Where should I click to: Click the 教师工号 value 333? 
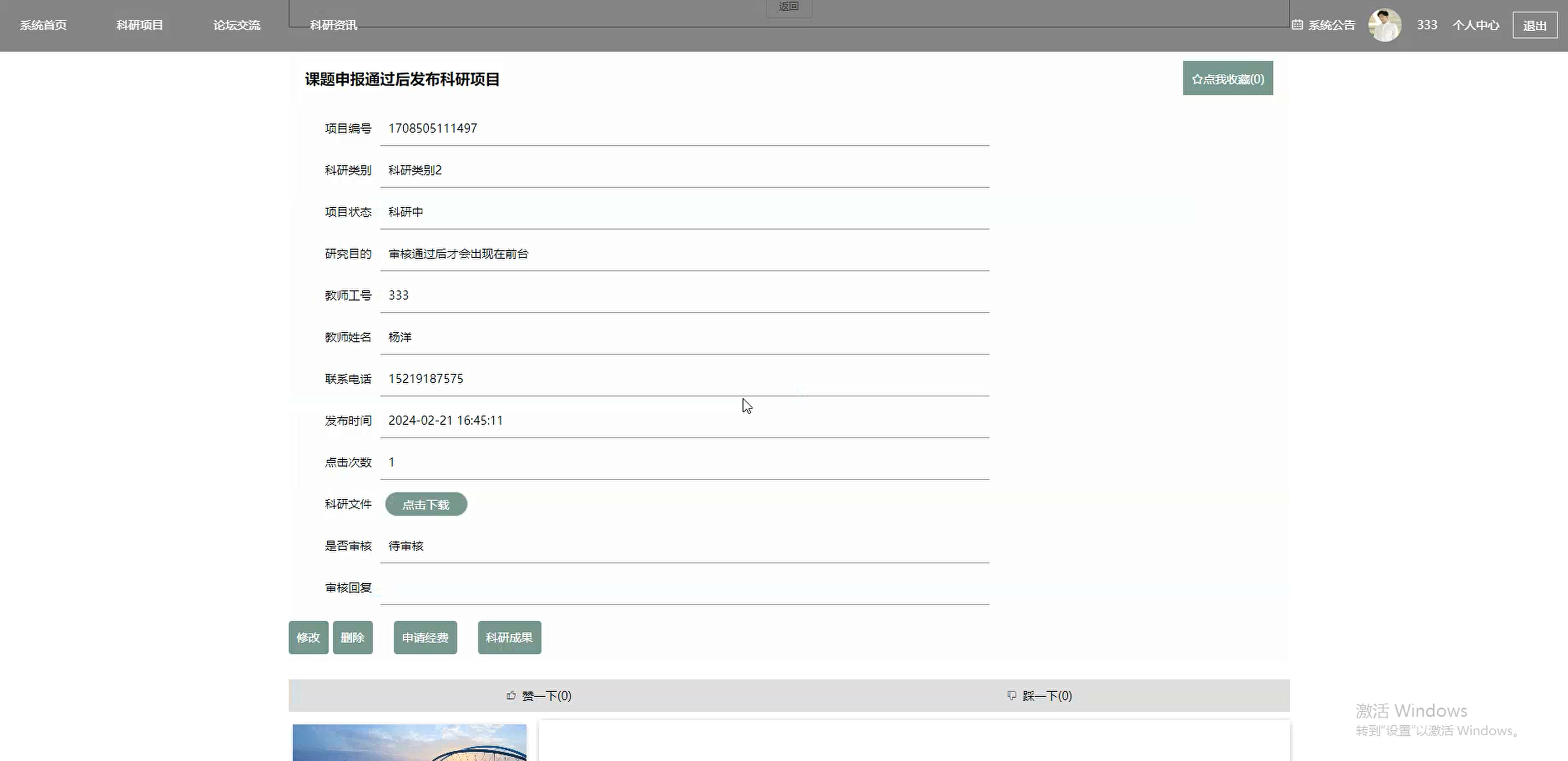tap(399, 295)
